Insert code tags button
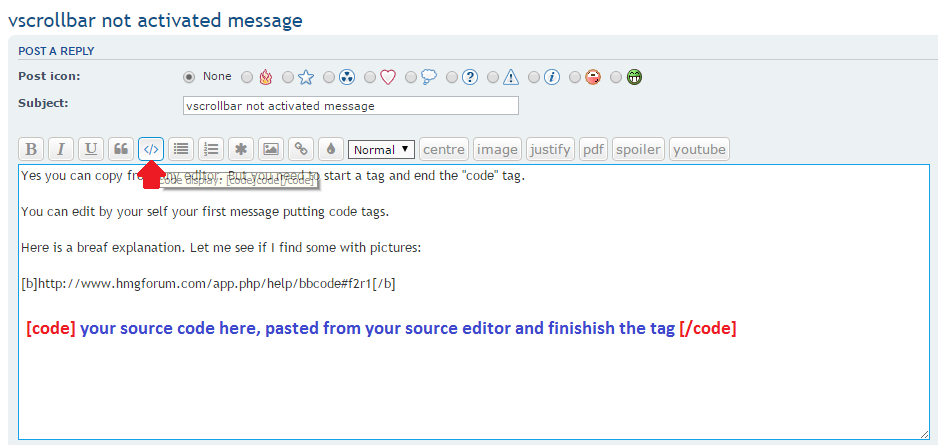This screenshot has height=445, width=938. [x=151, y=149]
